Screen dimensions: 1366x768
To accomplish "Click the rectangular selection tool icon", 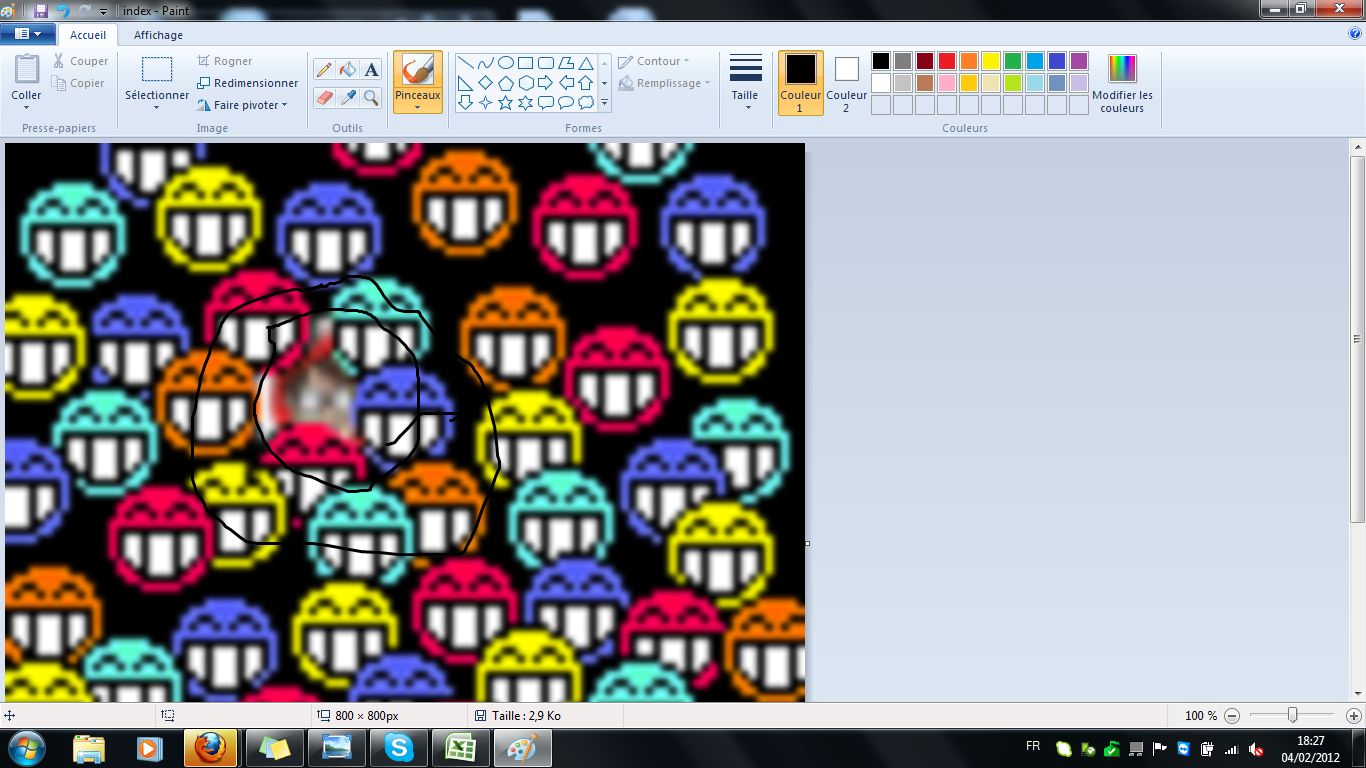I will point(157,69).
